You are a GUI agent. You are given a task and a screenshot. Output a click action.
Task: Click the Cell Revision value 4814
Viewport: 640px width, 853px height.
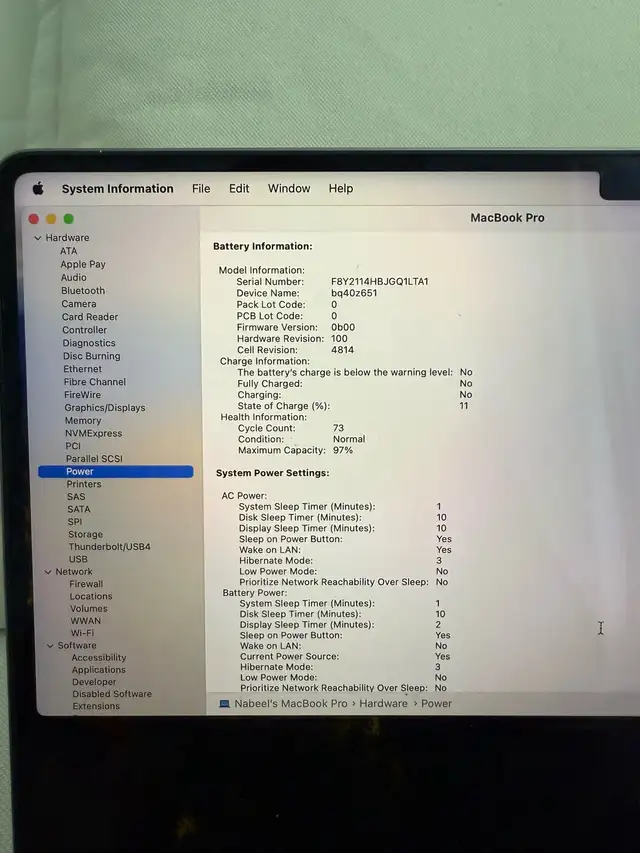[x=342, y=350]
